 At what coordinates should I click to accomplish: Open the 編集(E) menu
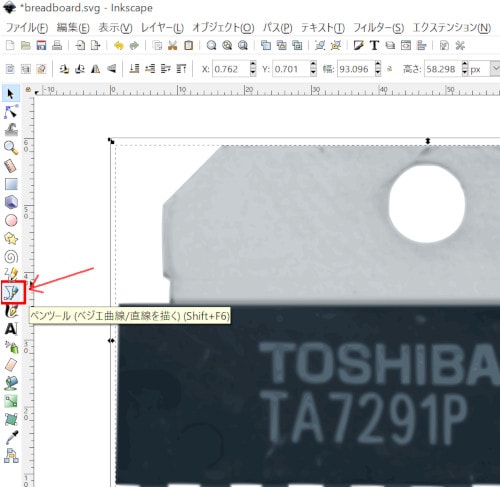[73, 27]
